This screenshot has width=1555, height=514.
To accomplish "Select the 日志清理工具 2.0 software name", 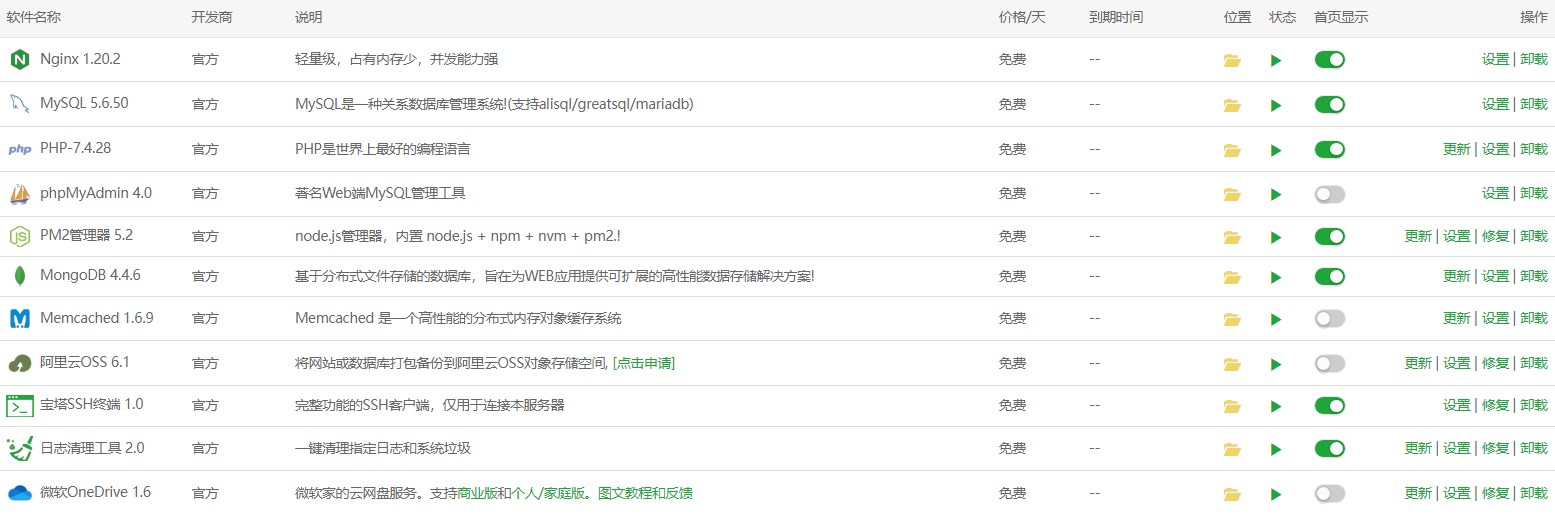I will pos(92,448).
